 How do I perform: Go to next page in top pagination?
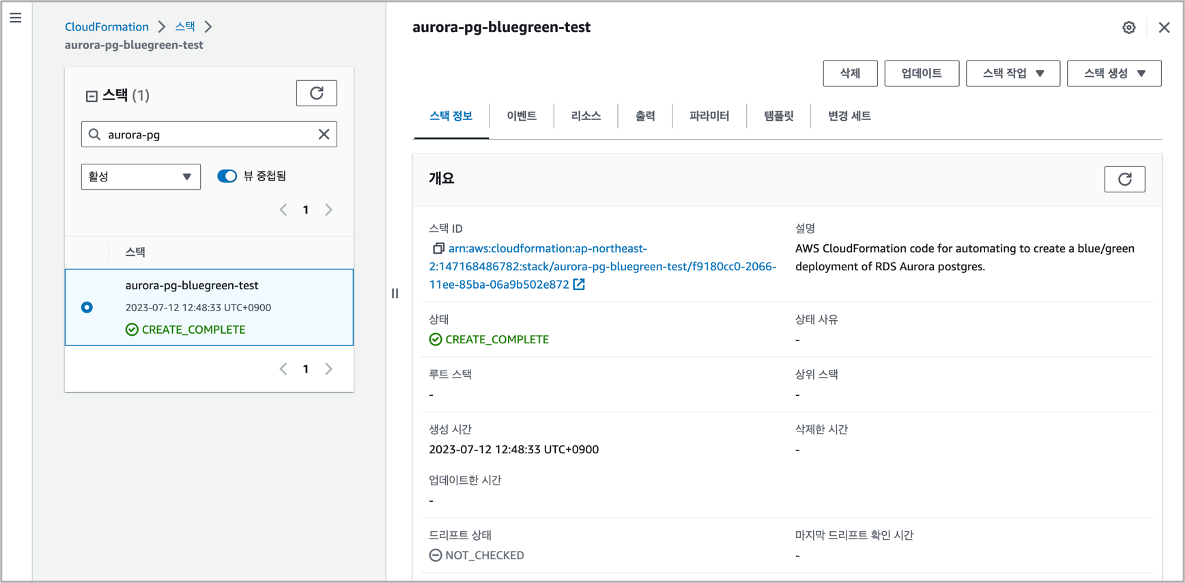(329, 209)
